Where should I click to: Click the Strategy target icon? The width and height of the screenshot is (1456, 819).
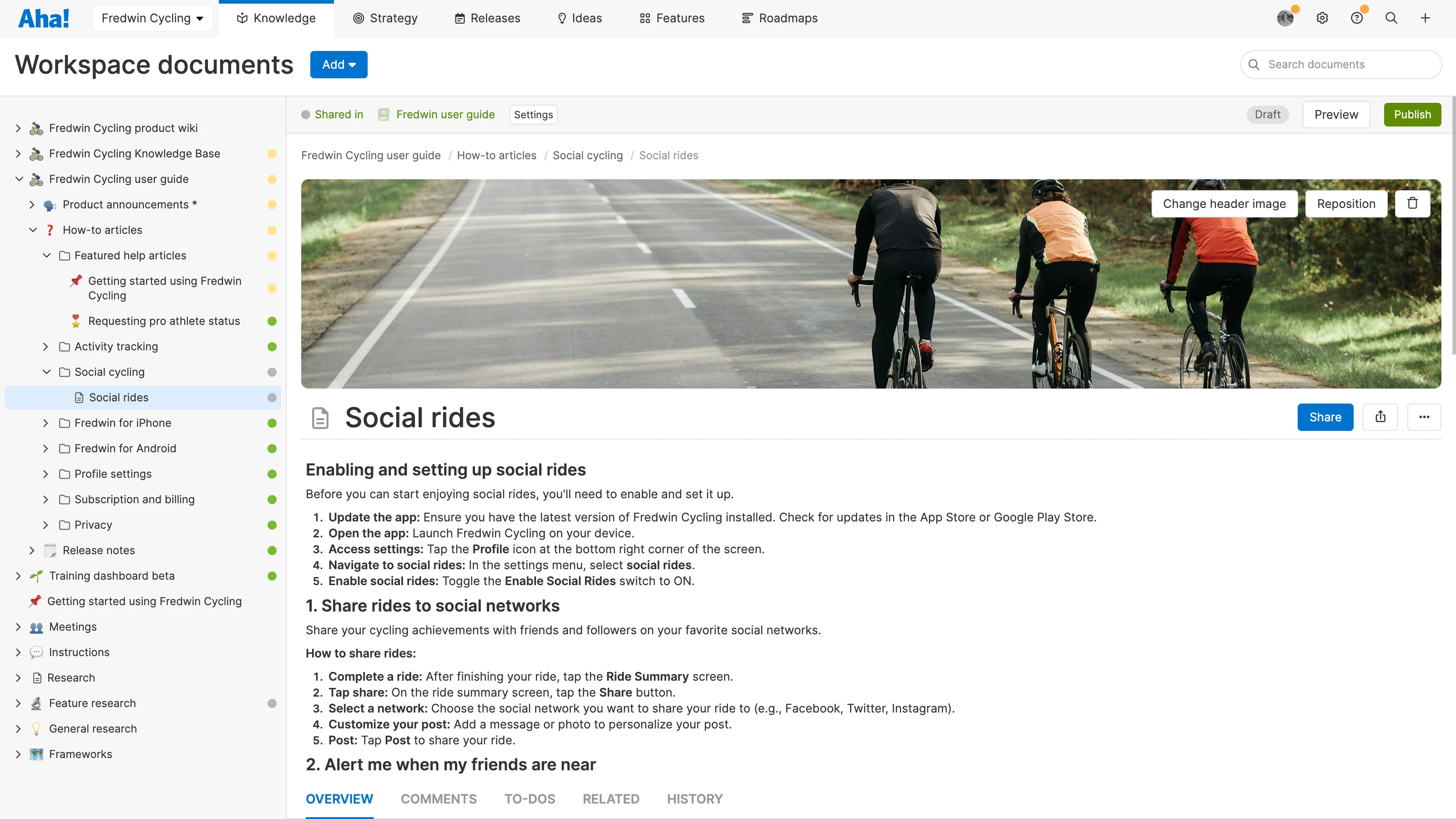point(359,18)
